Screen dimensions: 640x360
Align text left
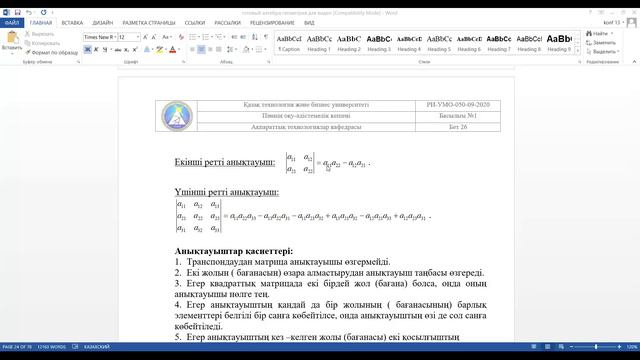click(x=192, y=49)
